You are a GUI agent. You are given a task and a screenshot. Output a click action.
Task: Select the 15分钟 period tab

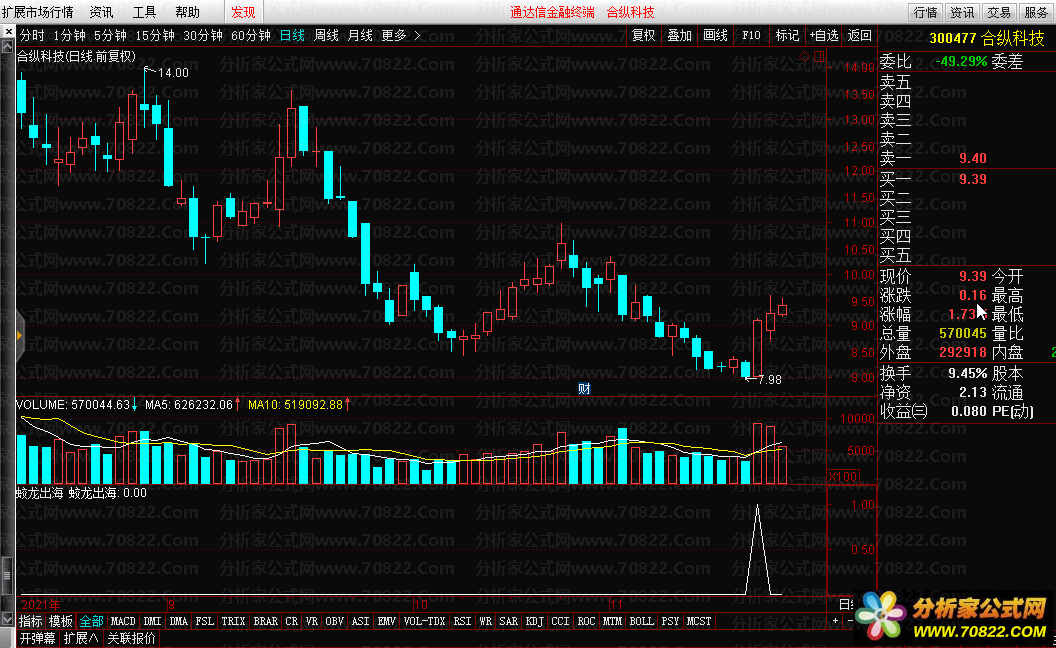[155, 35]
